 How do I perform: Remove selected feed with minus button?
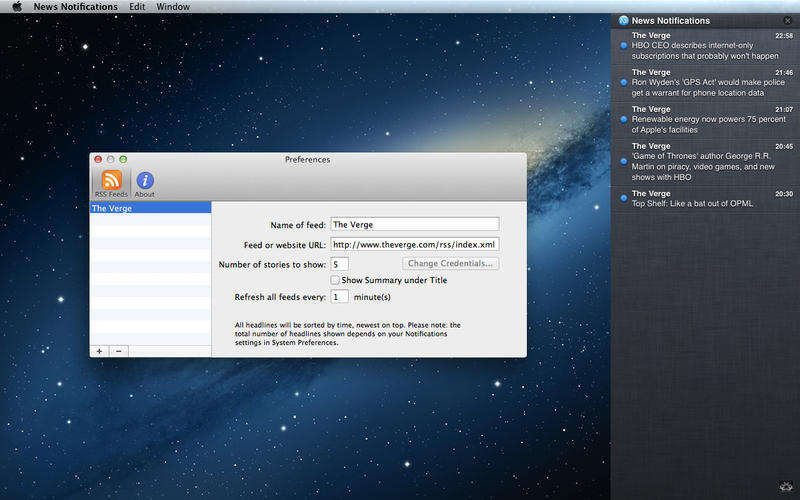click(118, 351)
